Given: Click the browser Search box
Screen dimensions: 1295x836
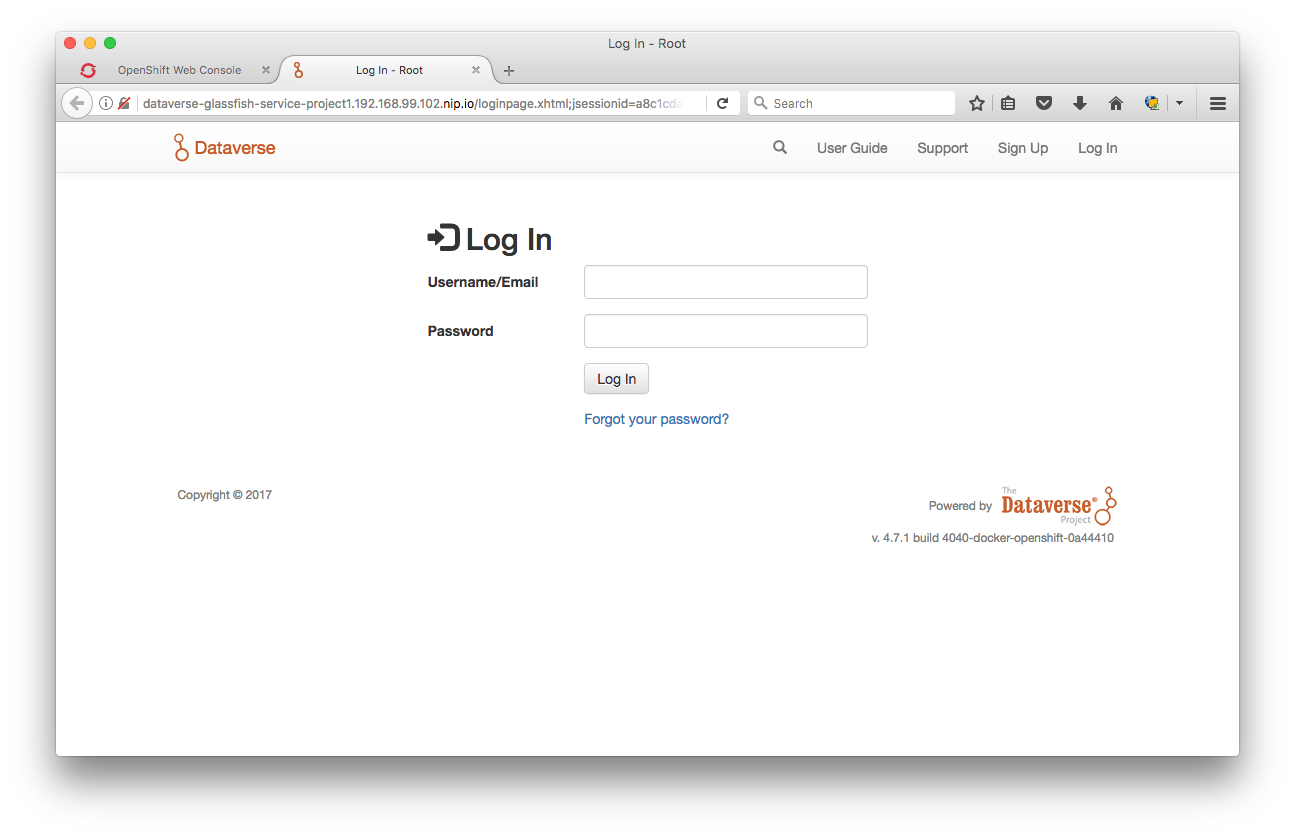Looking at the screenshot, I should [x=852, y=103].
